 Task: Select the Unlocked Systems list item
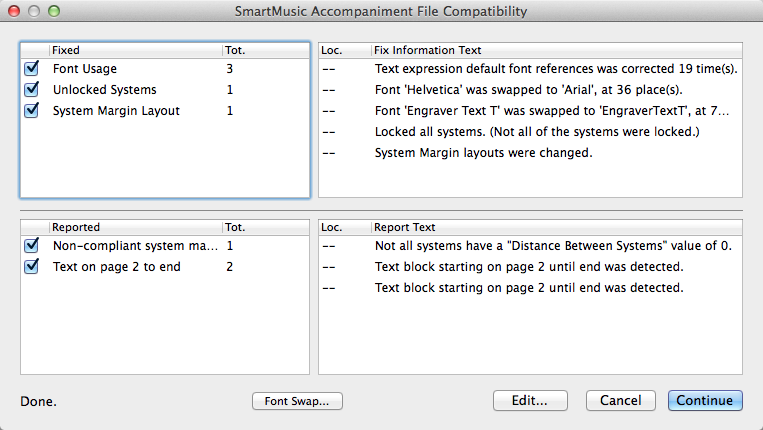tap(165, 90)
